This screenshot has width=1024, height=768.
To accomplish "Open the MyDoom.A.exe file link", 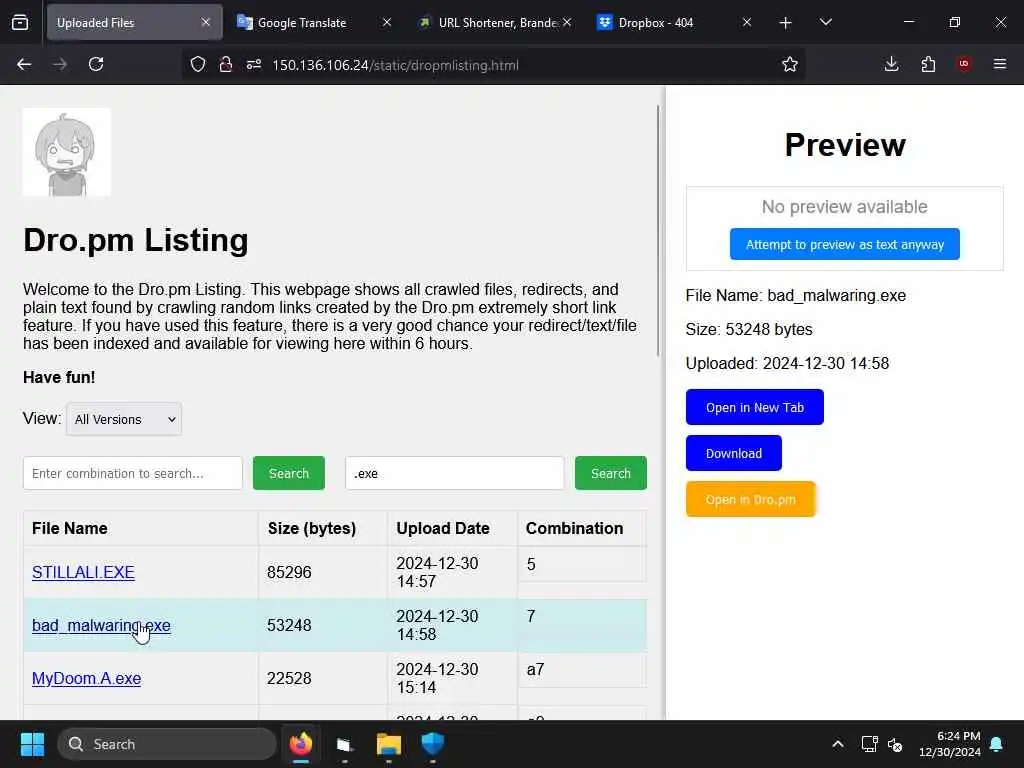I will (86, 678).
